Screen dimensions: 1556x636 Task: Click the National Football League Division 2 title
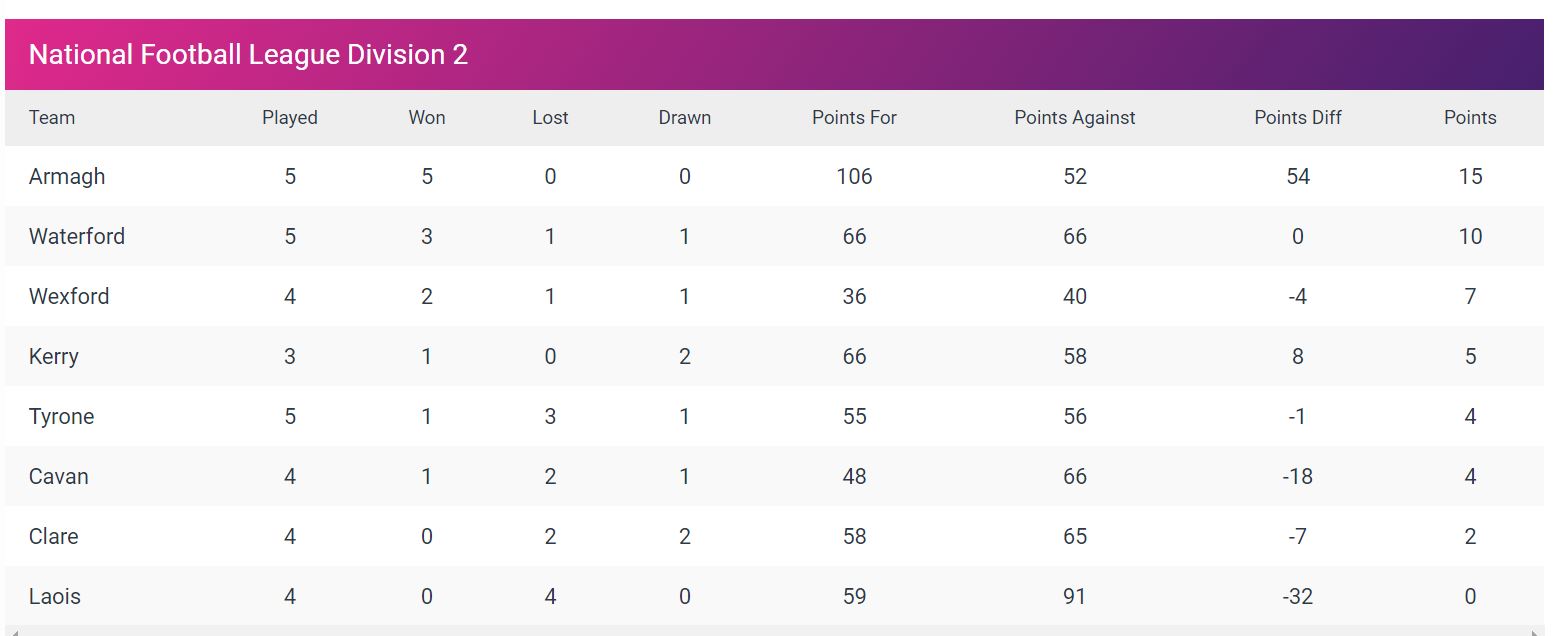click(x=248, y=54)
